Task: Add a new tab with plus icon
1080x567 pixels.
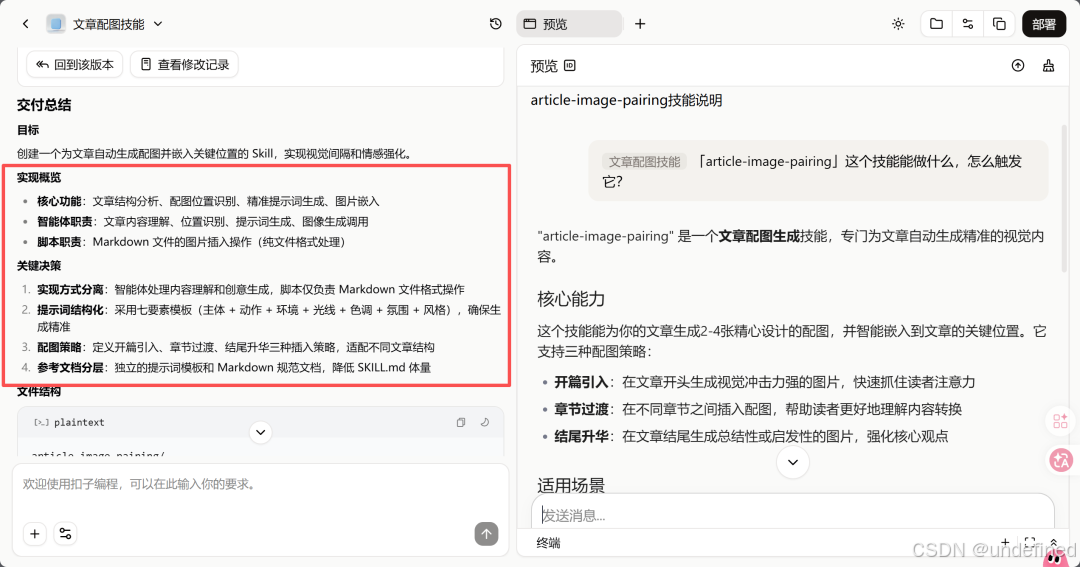Action: click(x=640, y=24)
